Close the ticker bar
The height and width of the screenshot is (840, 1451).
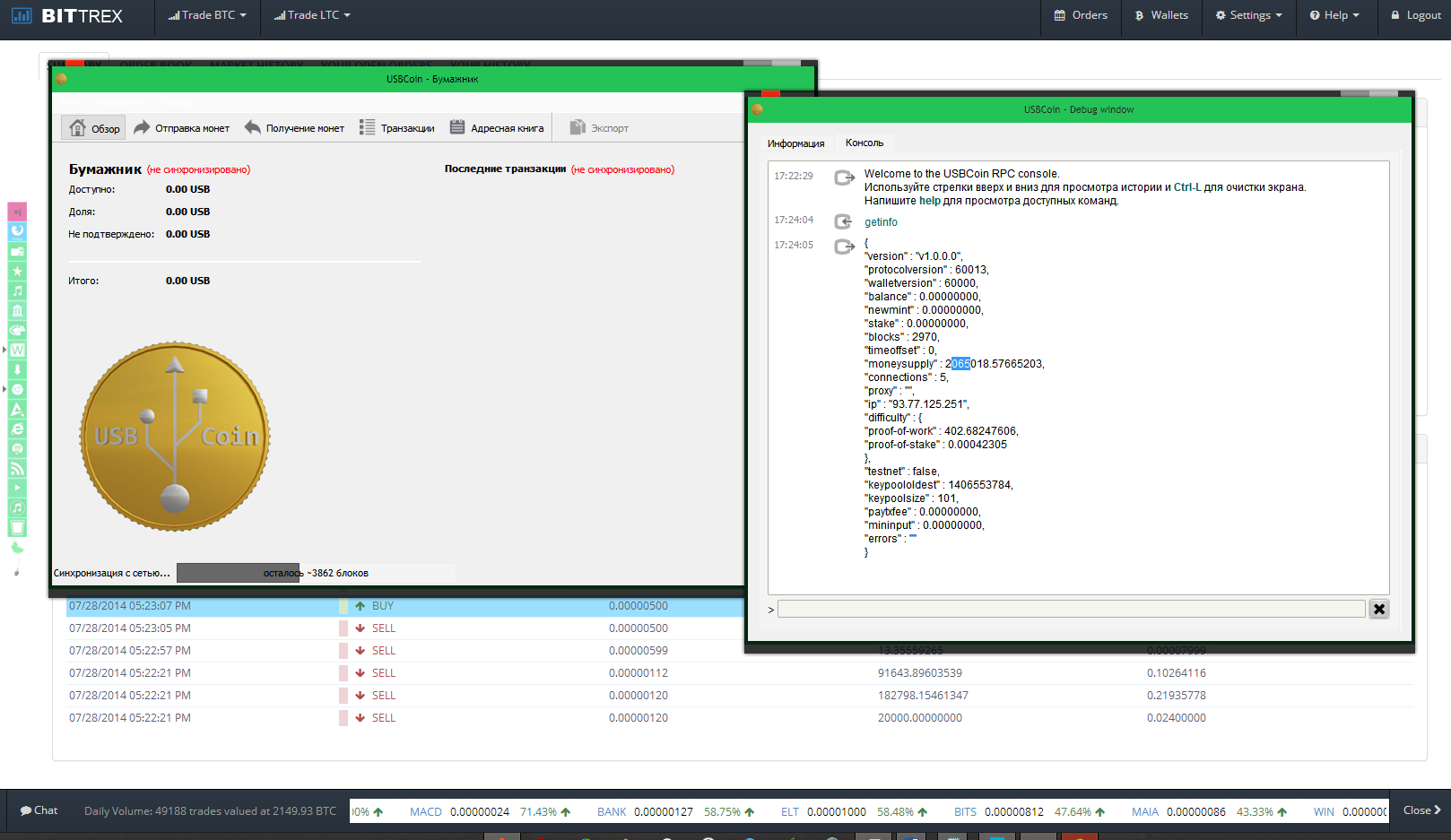click(x=1422, y=810)
